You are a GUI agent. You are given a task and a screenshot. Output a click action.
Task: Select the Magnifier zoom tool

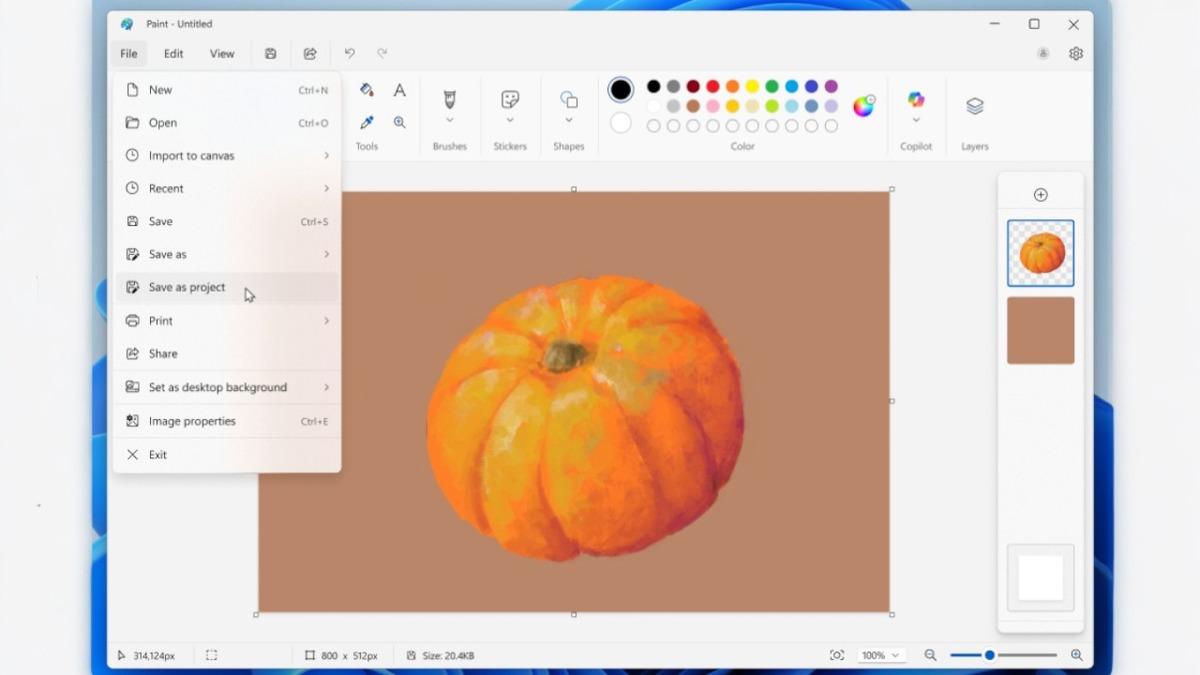399,123
